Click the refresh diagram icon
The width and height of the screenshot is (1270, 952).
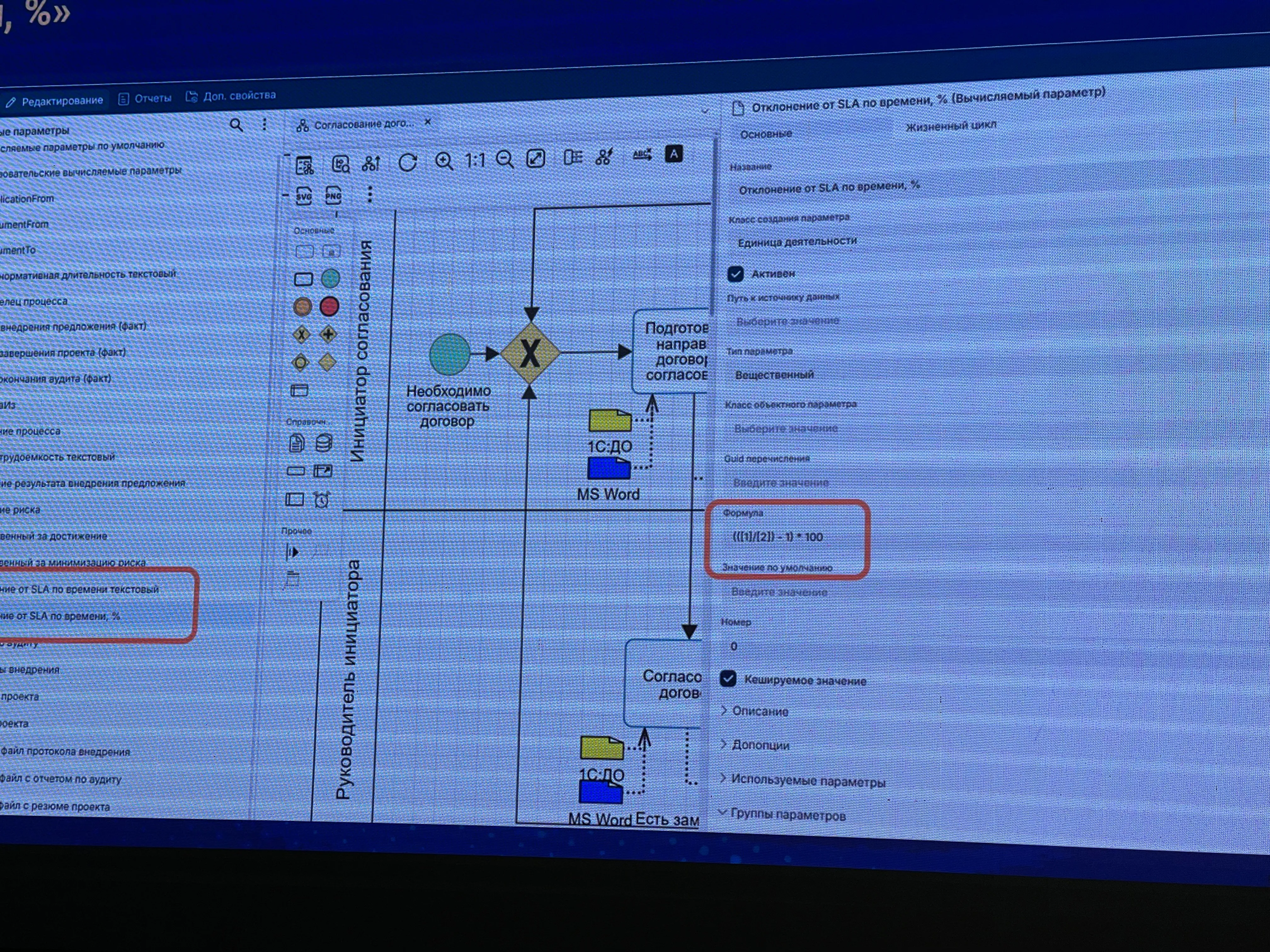click(x=407, y=162)
